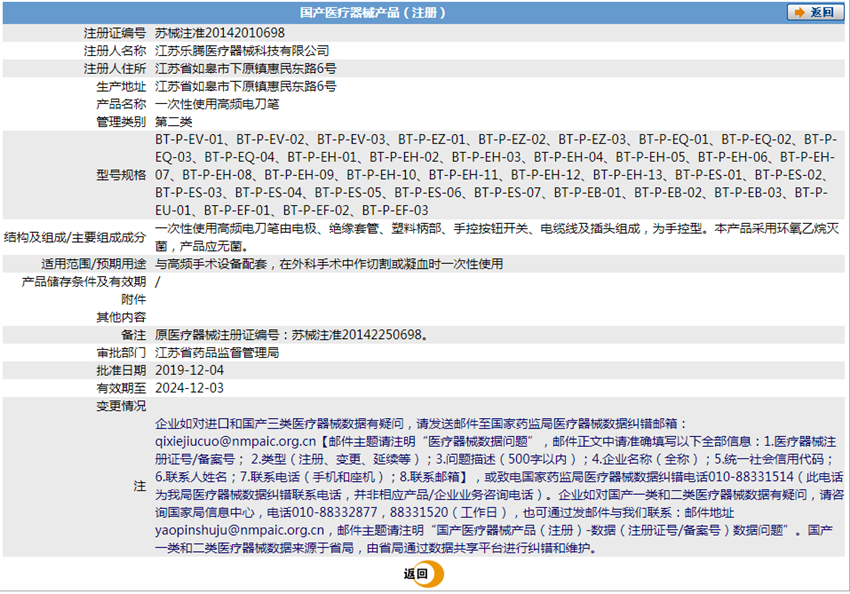Click the orange arrow icon in top 返回 button
The image size is (850, 594).
800,12
